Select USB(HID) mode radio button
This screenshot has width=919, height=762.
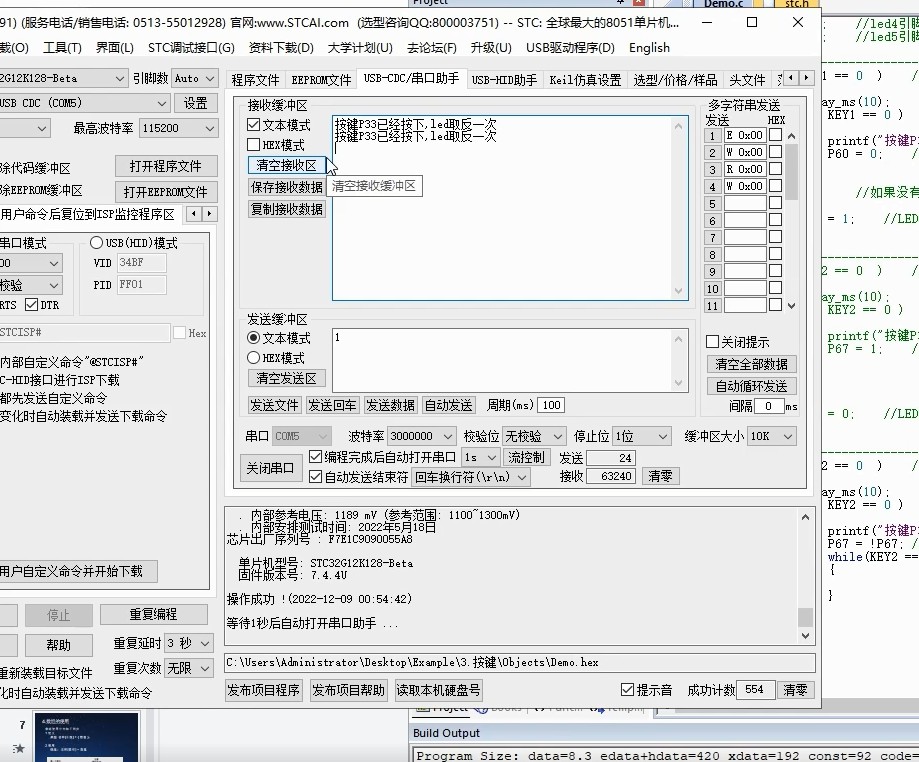coord(96,243)
